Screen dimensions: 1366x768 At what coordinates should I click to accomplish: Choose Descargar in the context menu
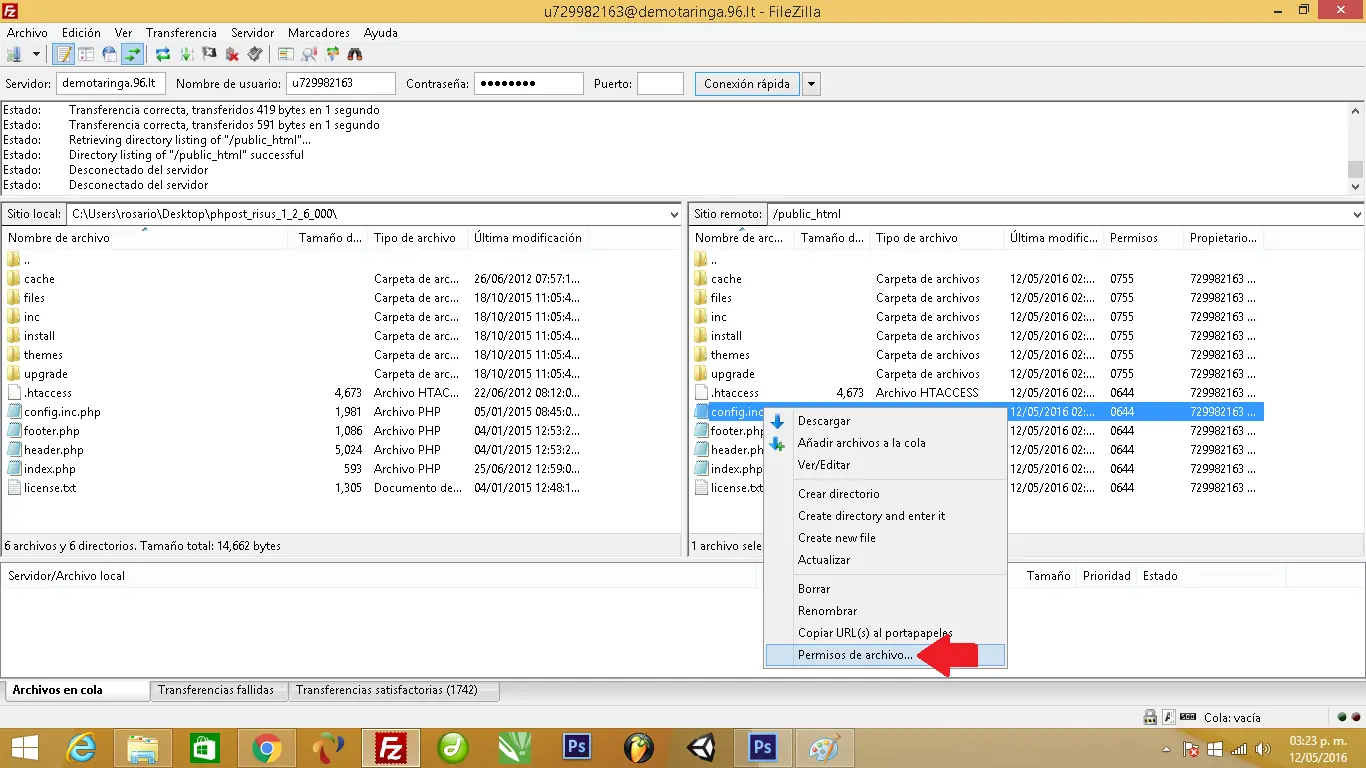(824, 421)
